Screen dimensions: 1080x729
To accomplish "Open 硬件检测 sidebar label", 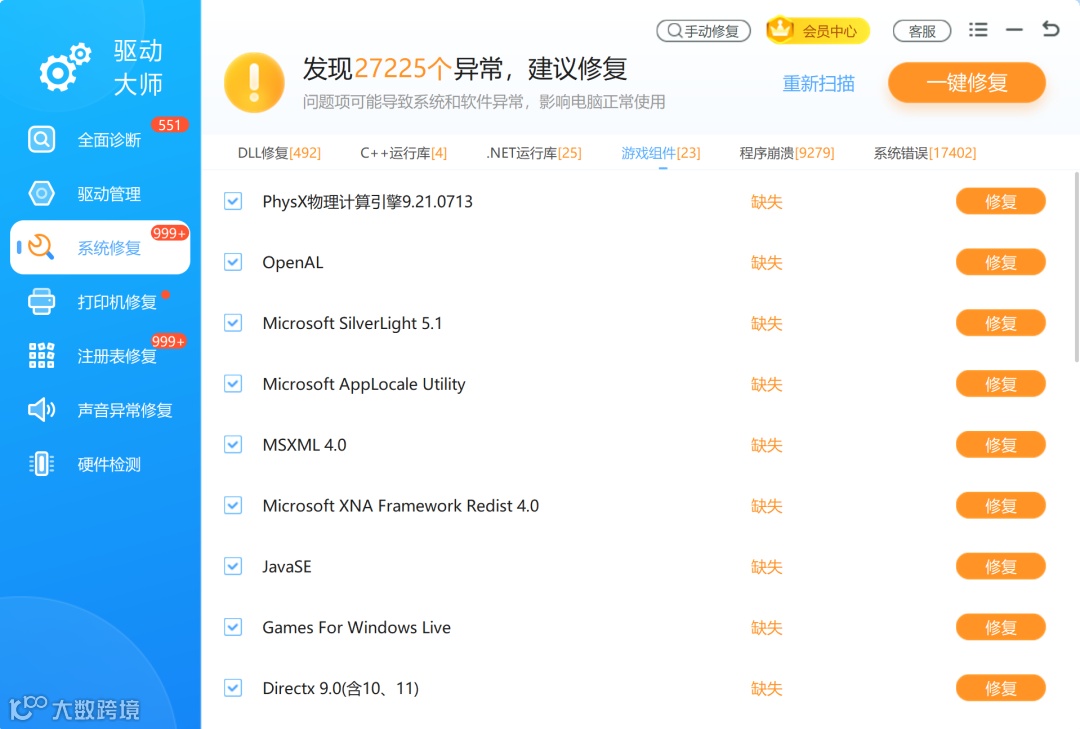I will pos(109,464).
